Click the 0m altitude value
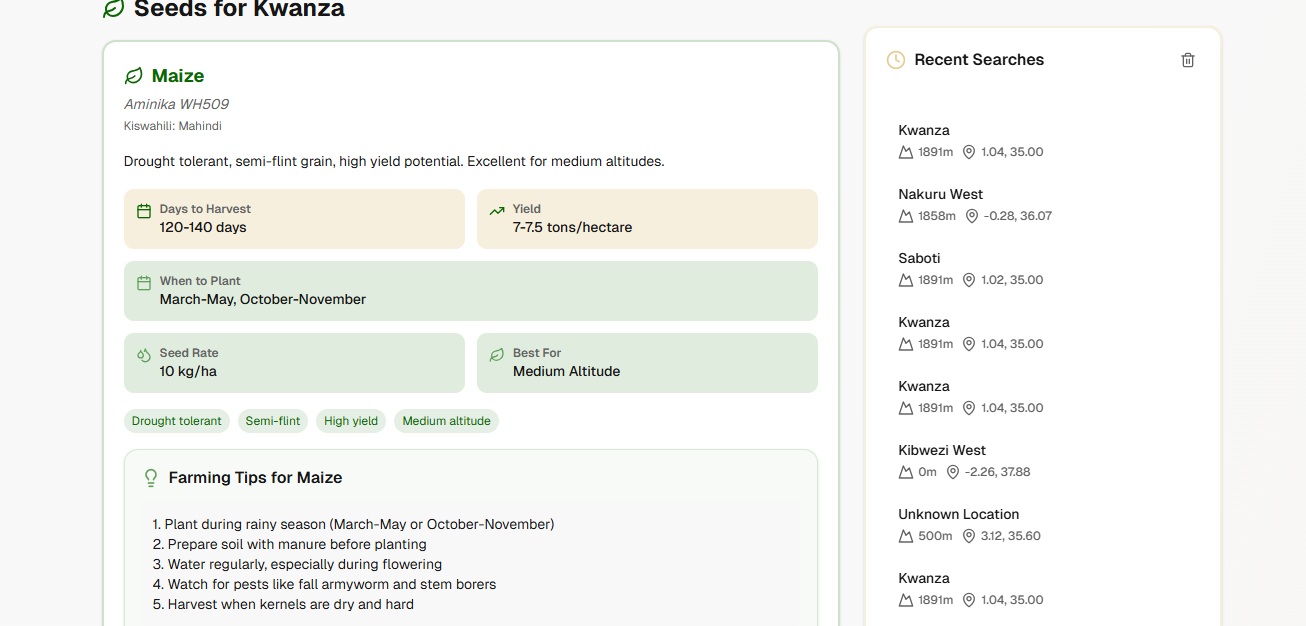Screen dimensions: 1306x626 click(928, 472)
